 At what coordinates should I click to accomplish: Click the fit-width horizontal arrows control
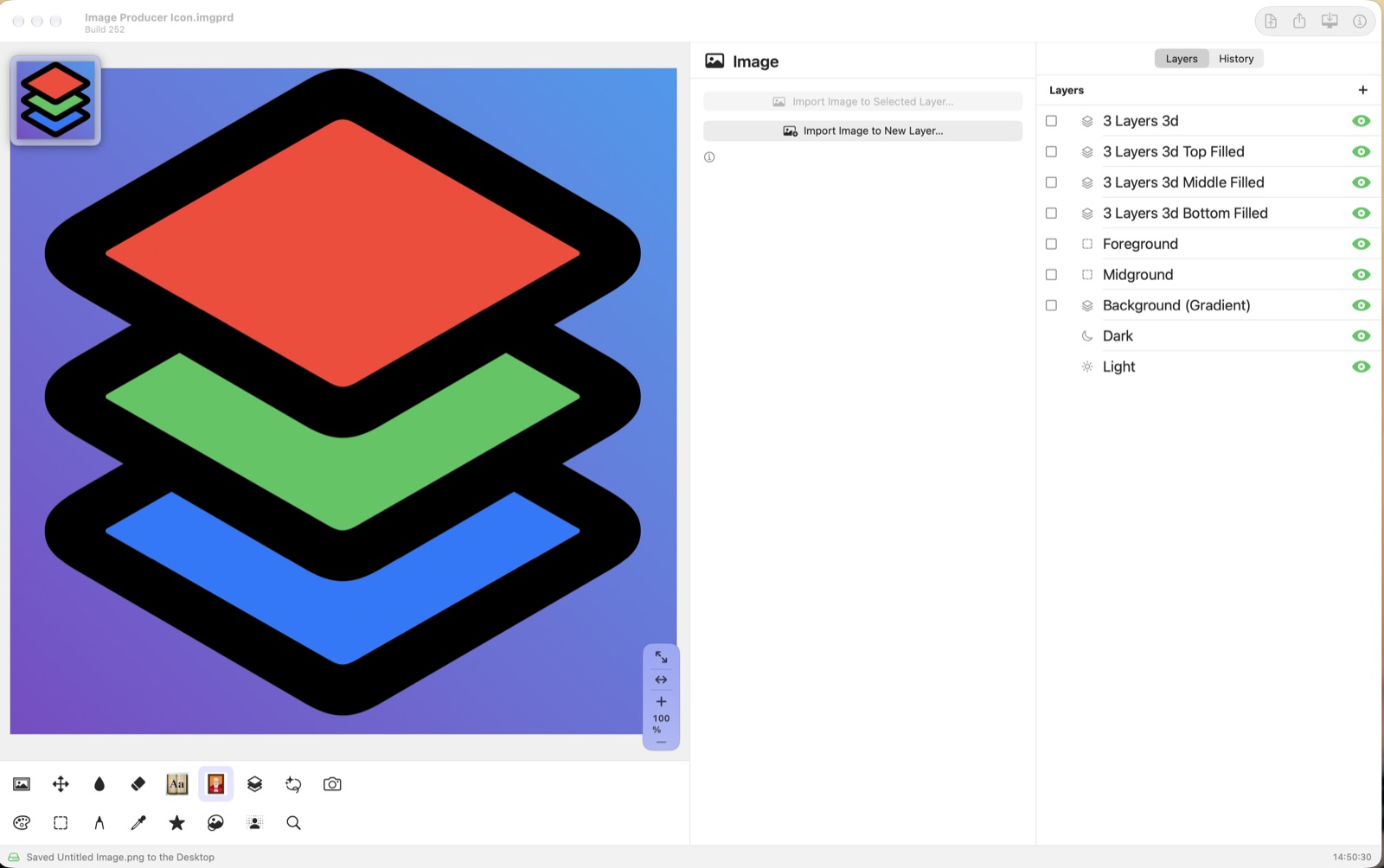661,680
